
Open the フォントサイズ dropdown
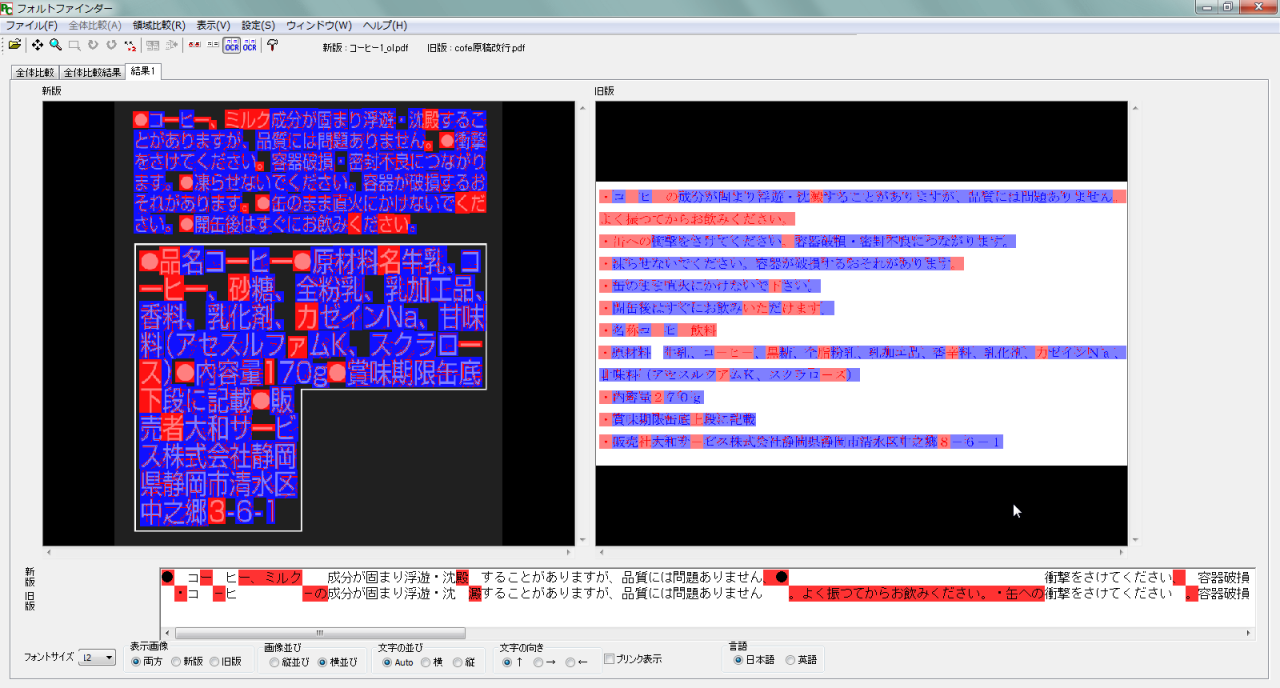pos(98,658)
